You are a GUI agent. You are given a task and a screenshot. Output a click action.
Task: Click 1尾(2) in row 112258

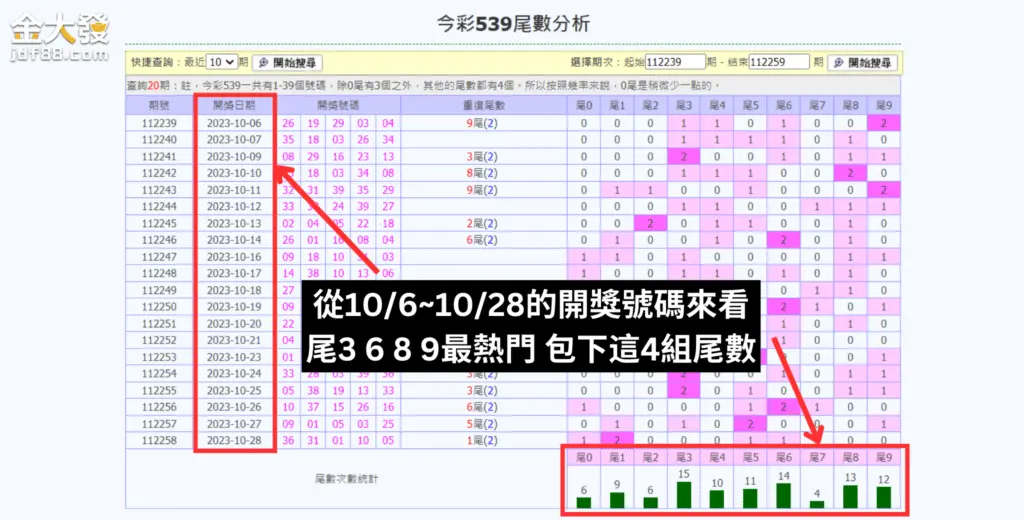coord(482,440)
